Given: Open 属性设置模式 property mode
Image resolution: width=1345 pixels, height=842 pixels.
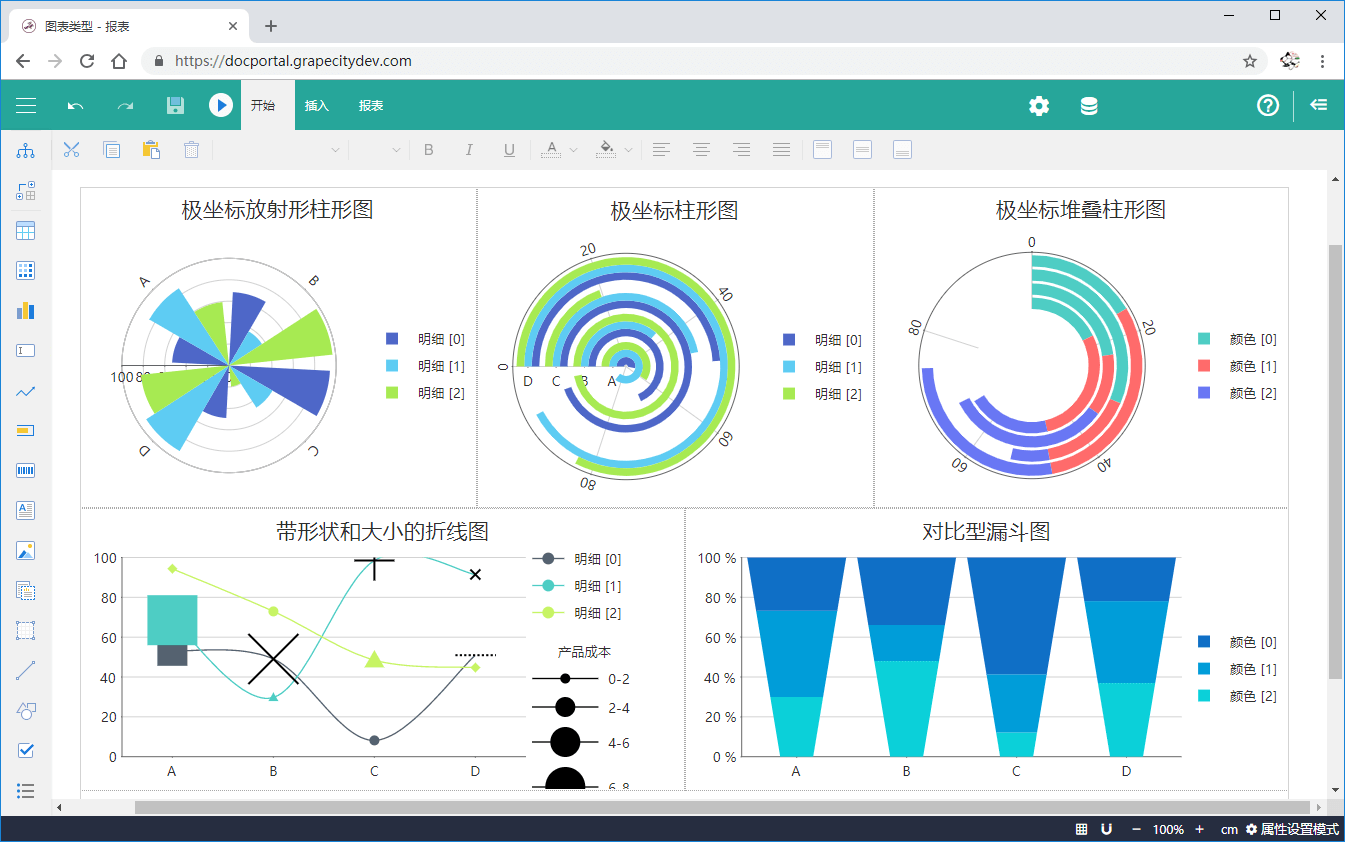Looking at the screenshot, I should pyautogui.click(x=1292, y=829).
